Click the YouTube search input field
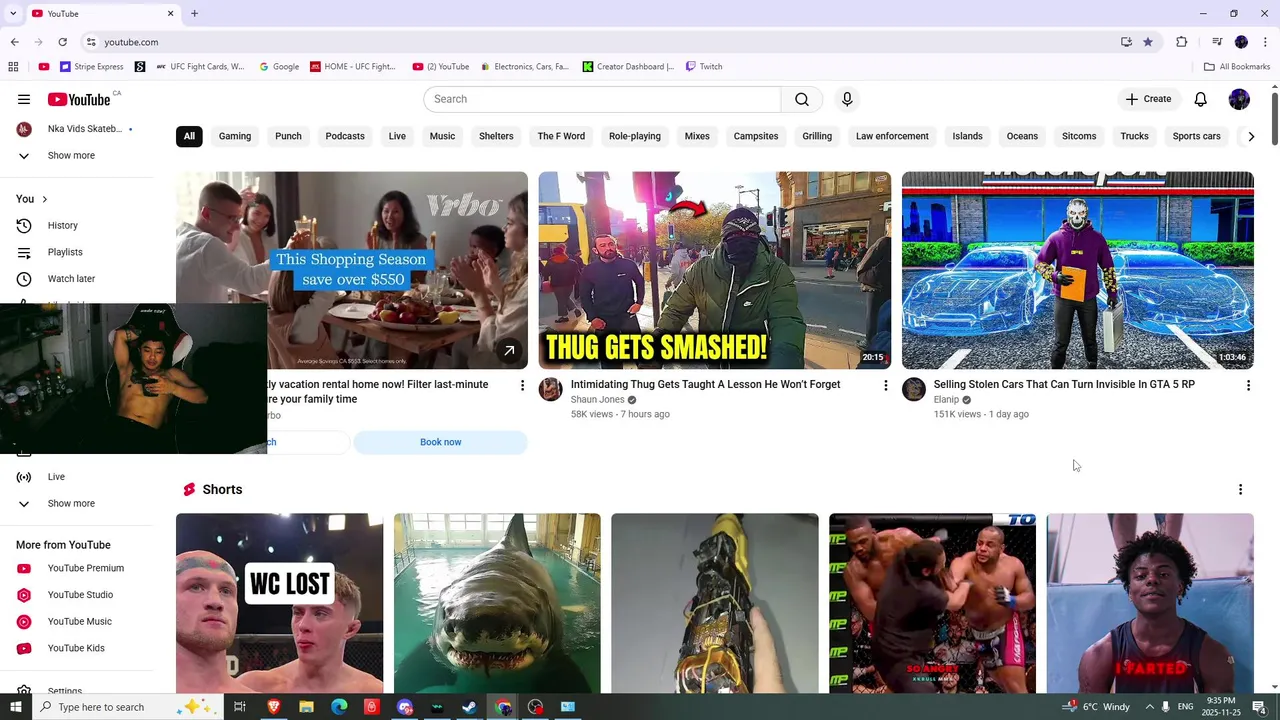The width and height of the screenshot is (1280, 720). click(602, 99)
